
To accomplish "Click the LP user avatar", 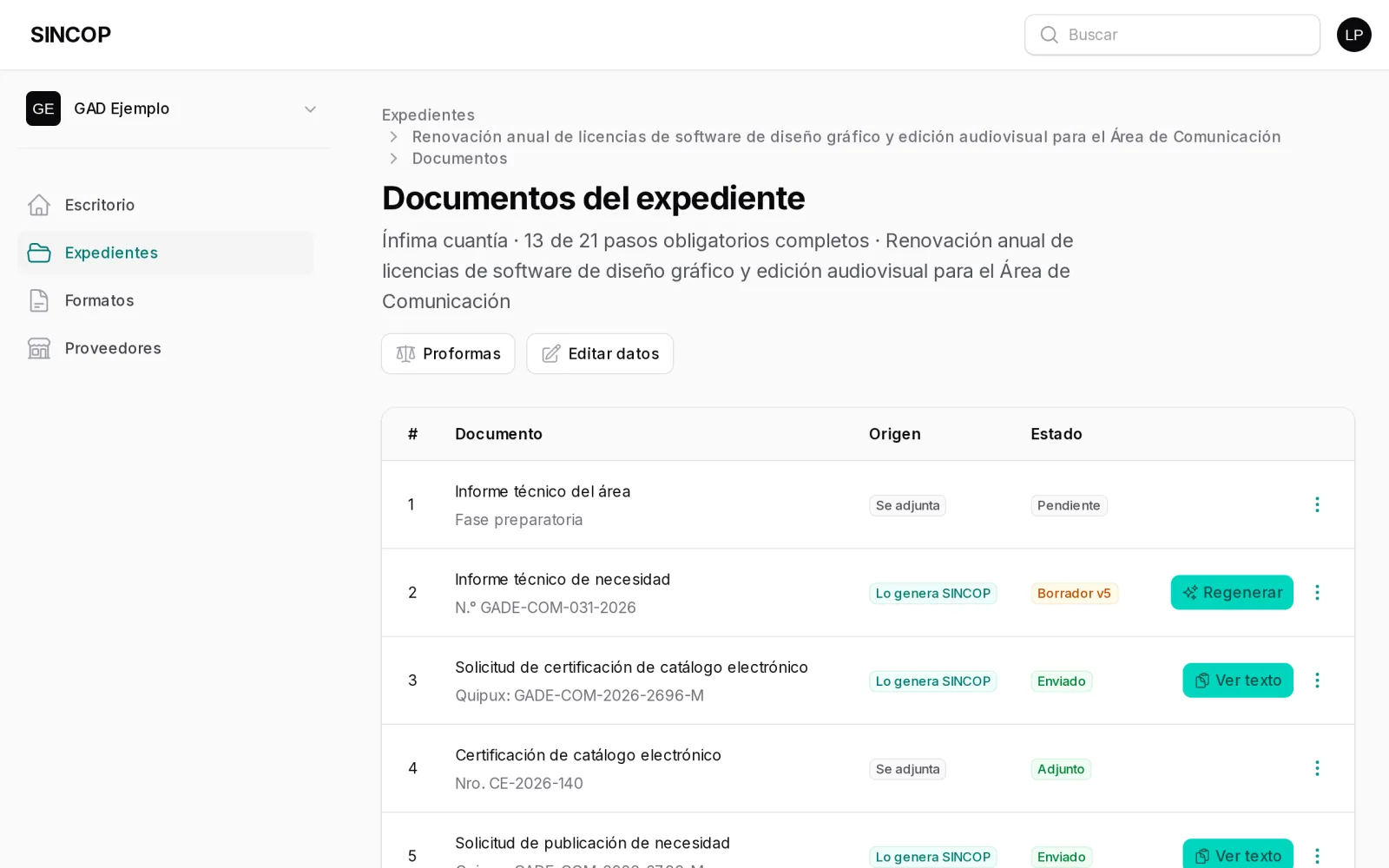I will pyautogui.click(x=1353, y=35).
